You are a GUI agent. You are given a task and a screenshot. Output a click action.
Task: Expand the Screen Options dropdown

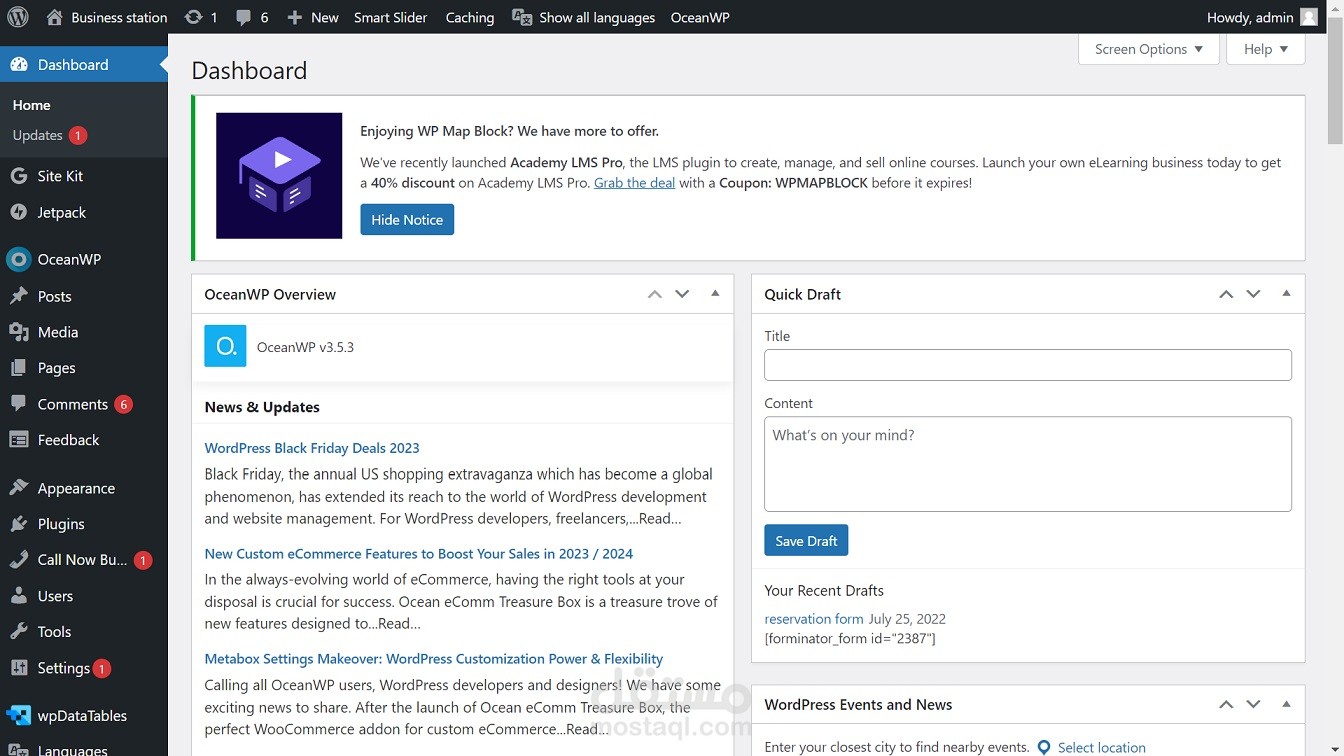[1148, 49]
